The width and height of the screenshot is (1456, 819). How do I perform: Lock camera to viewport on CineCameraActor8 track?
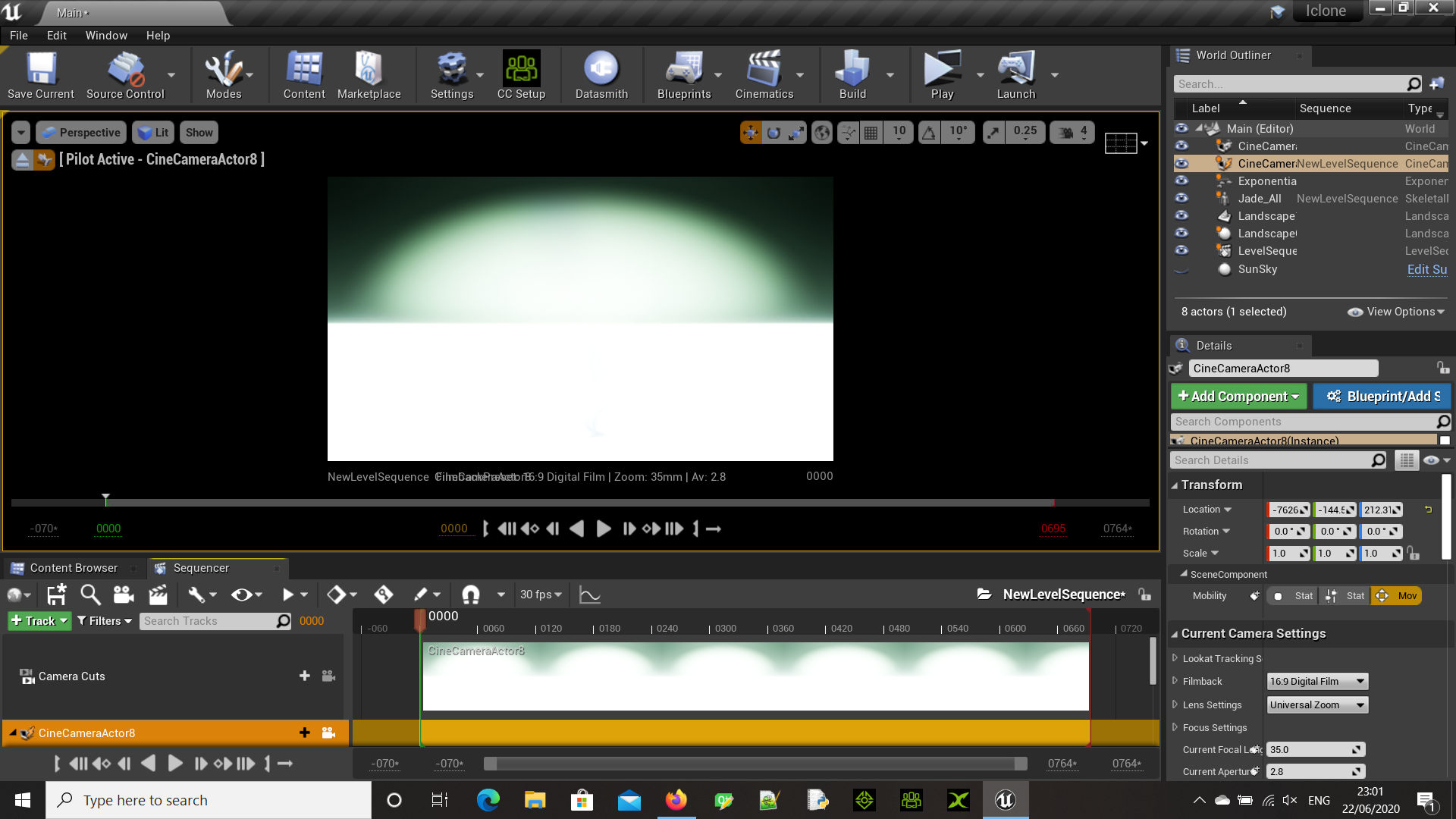point(328,733)
